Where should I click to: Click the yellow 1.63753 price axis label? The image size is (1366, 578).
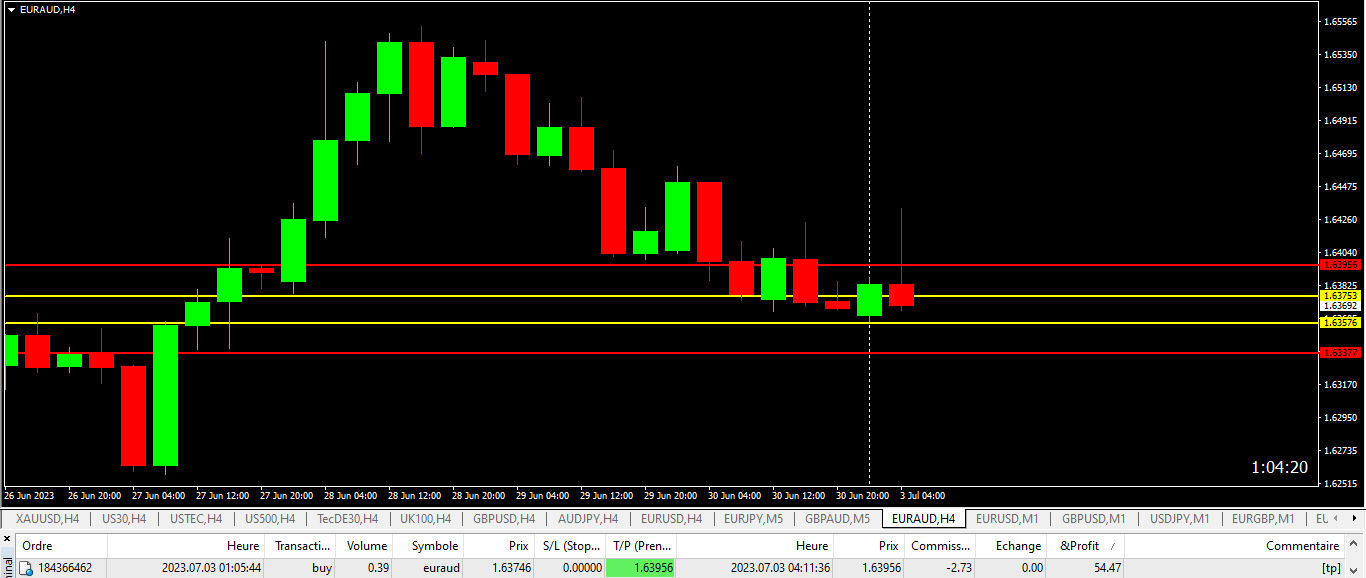[x=1340, y=296]
